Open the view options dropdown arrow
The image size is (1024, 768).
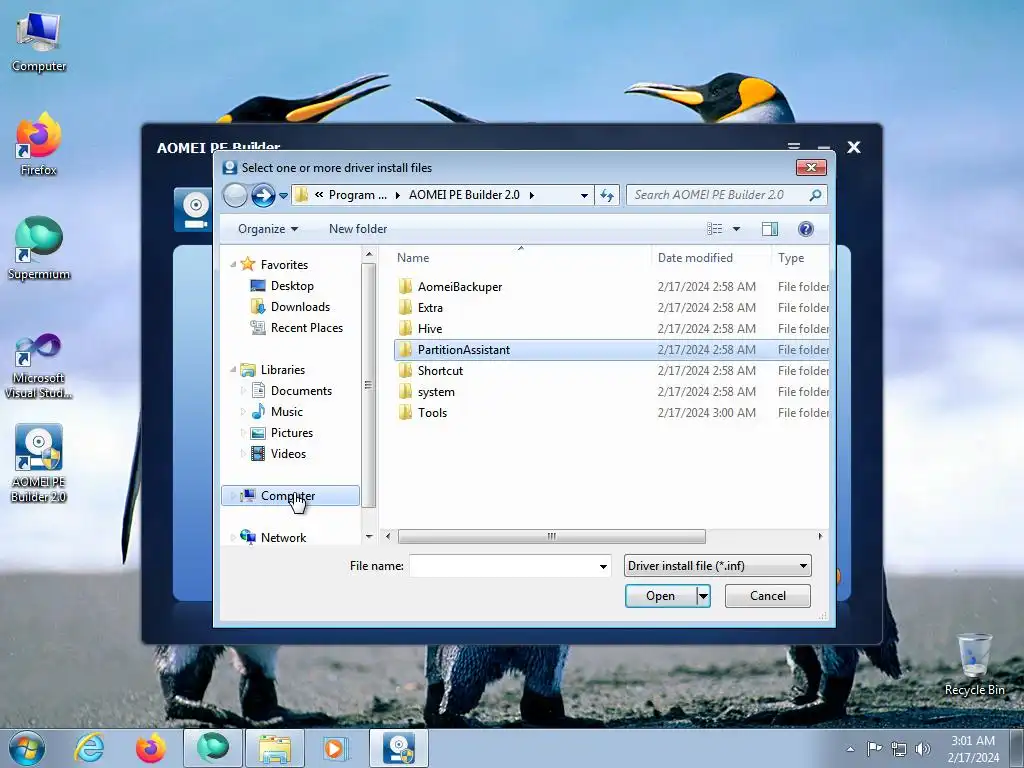click(736, 229)
